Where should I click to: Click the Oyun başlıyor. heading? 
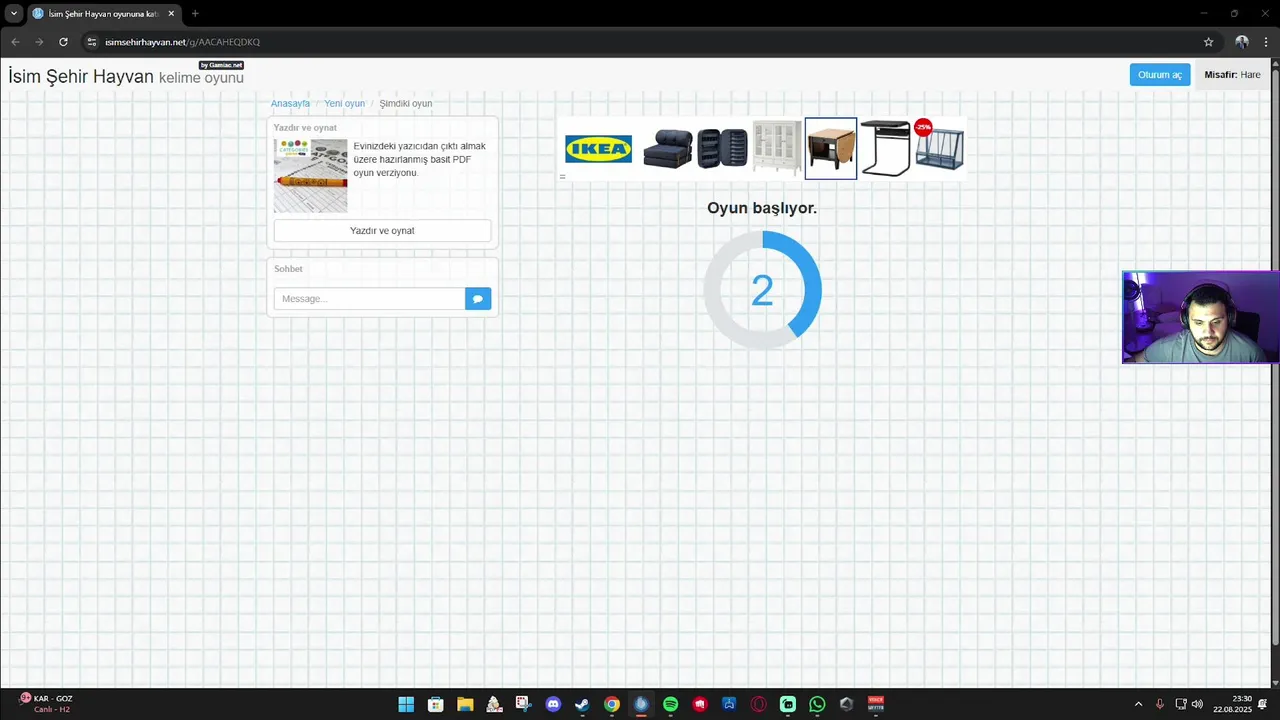point(762,208)
